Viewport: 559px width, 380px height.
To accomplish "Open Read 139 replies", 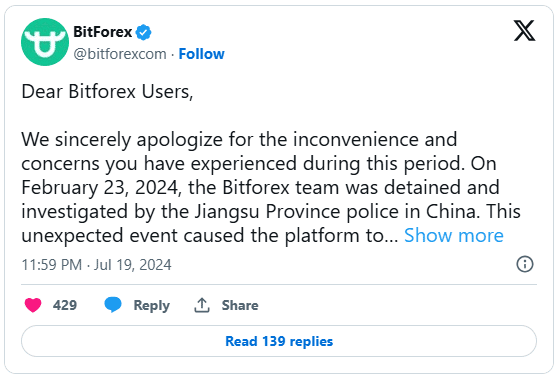I will (x=279, y=341).
